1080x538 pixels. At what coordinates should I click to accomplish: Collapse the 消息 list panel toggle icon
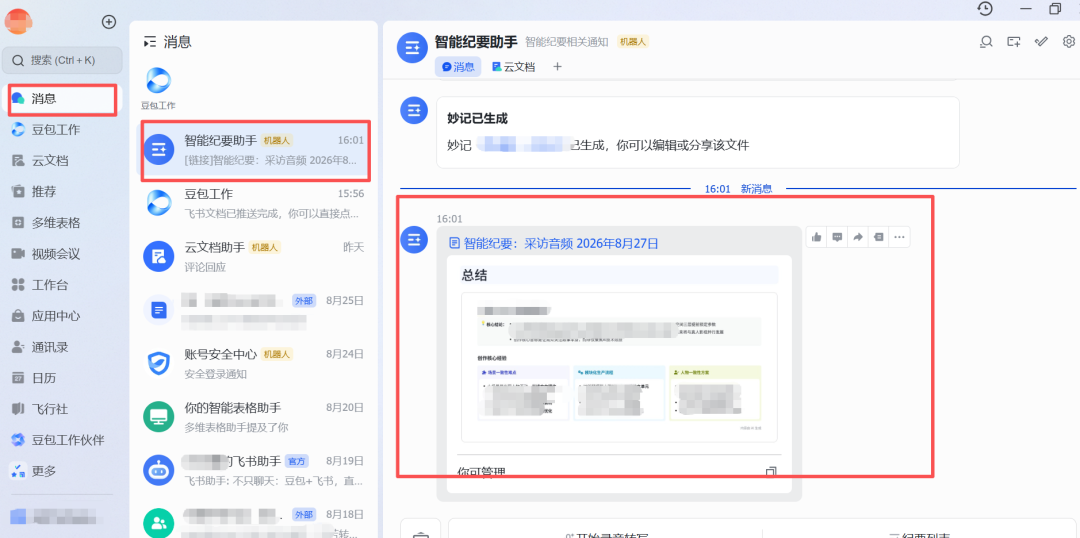149,42
